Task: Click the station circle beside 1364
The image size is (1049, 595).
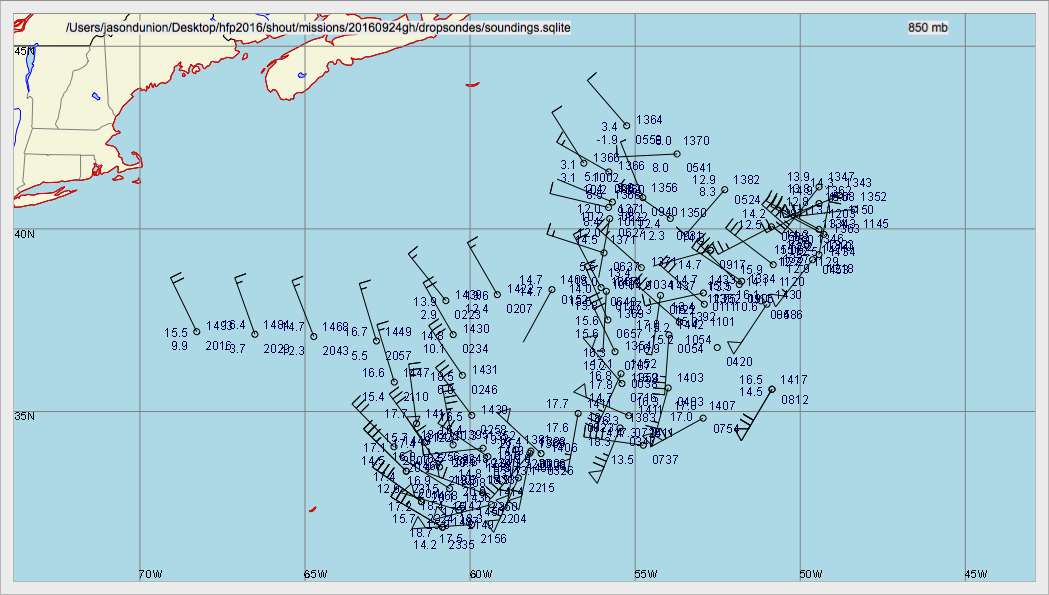Action: (x=627, y=125)
